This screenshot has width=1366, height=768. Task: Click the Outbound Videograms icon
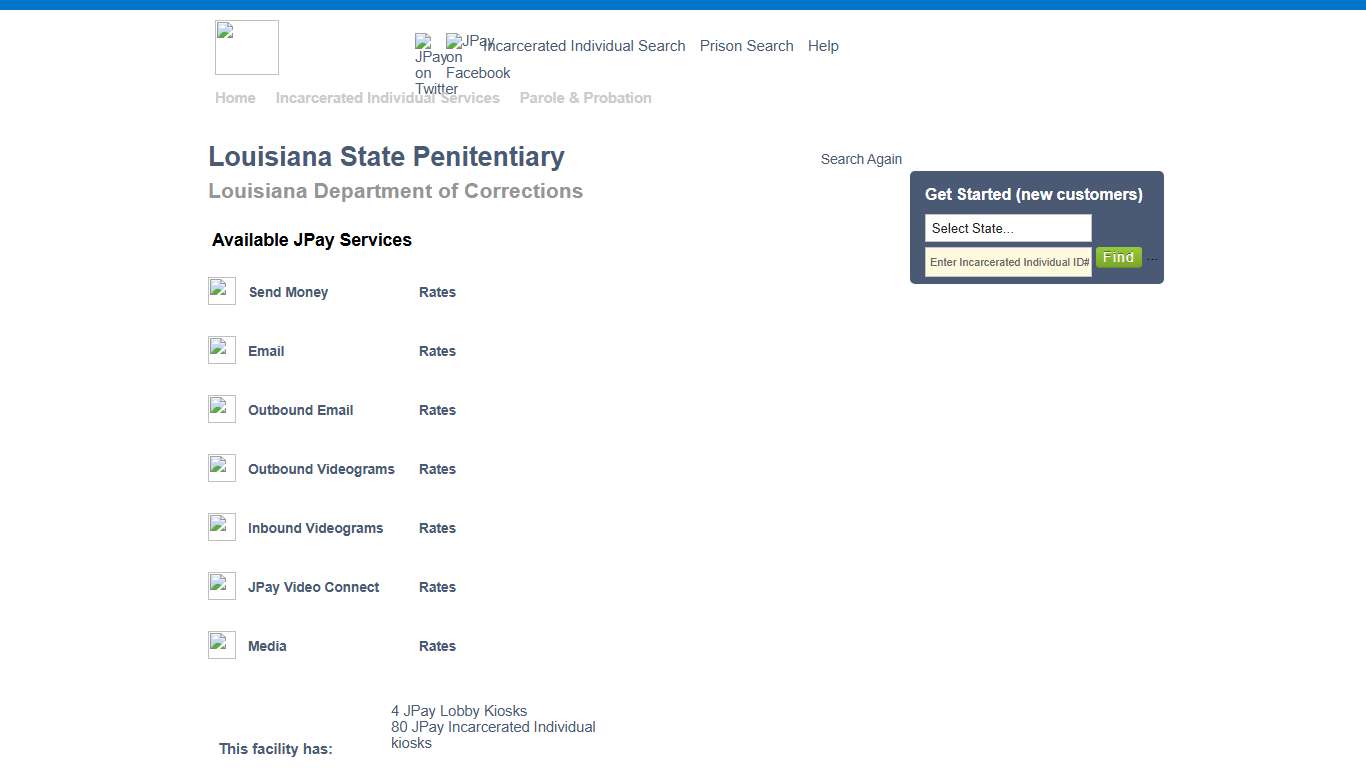[x=221, y=468]
